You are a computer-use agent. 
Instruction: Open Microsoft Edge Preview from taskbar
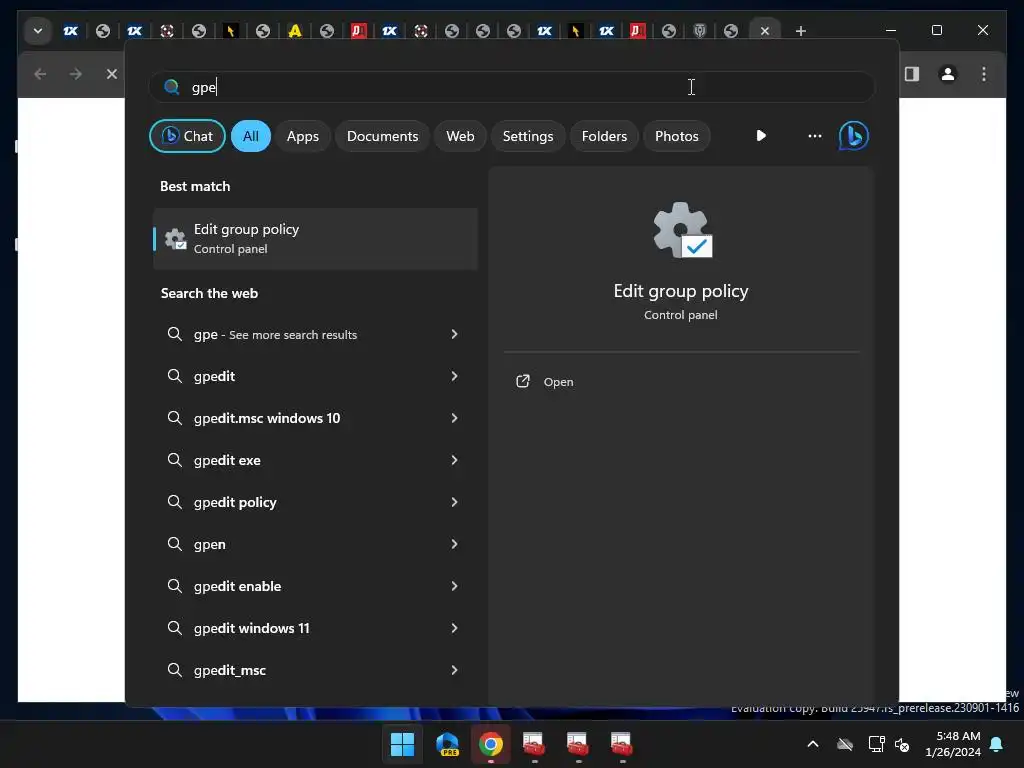point(447,744)
